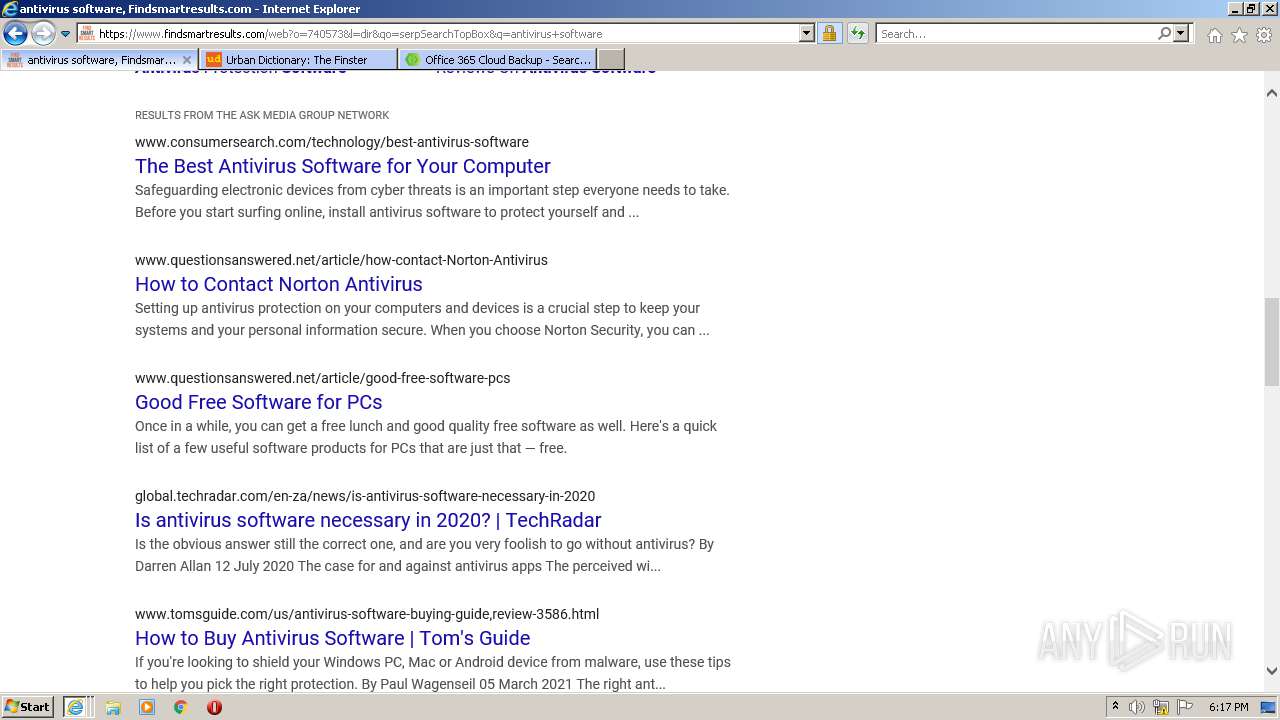1280x720 pixels.
Task: Click the page scrollbar up arrow
Action: pos(1272,93)
